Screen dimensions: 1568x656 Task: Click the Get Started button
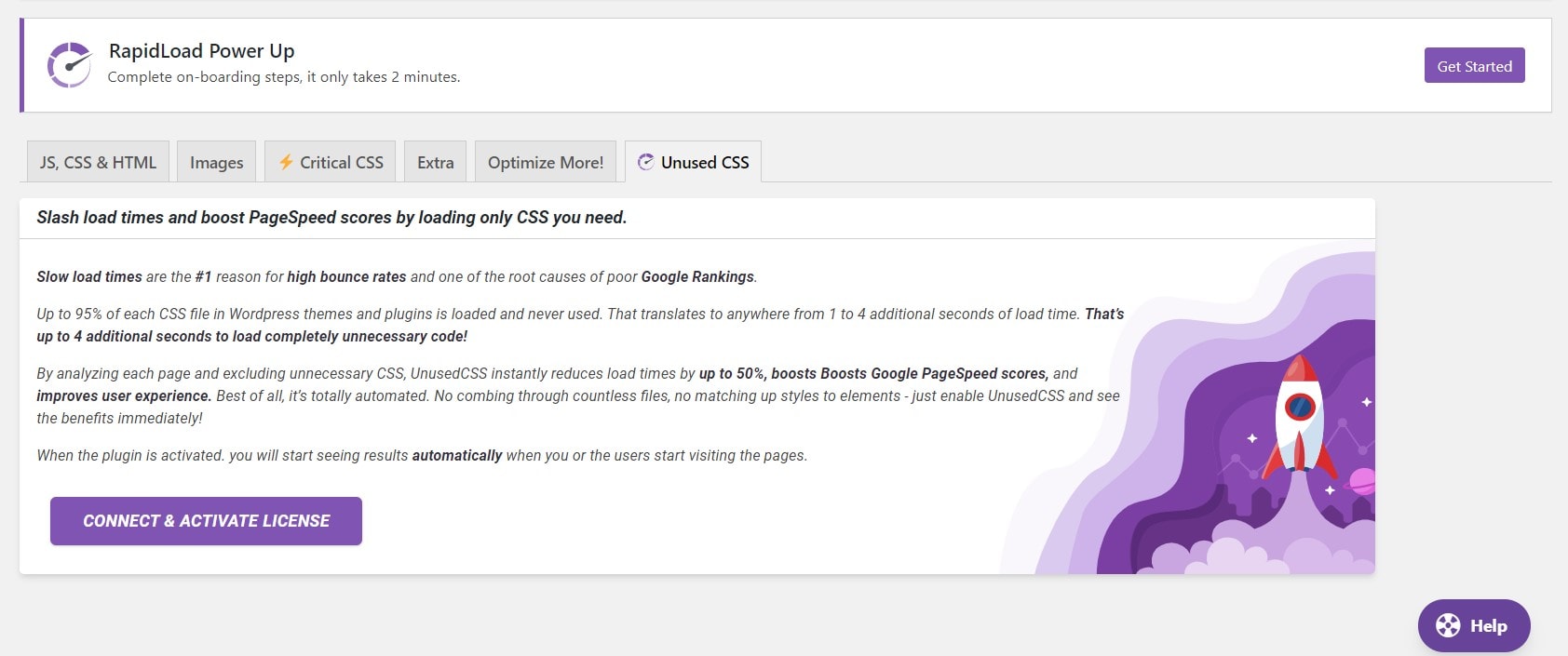pos(1474,65)
